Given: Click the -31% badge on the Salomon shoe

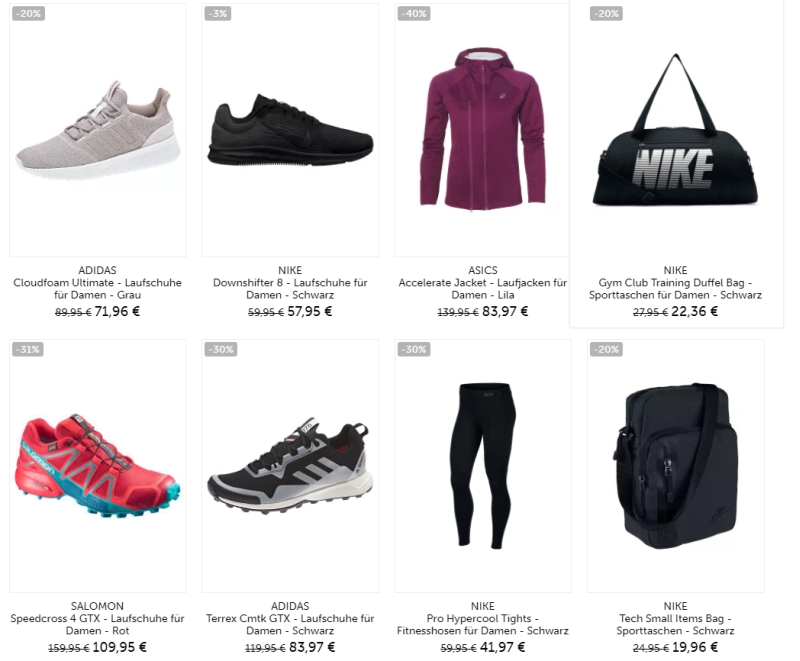Looking at the screenshot, I should [28, 349].
